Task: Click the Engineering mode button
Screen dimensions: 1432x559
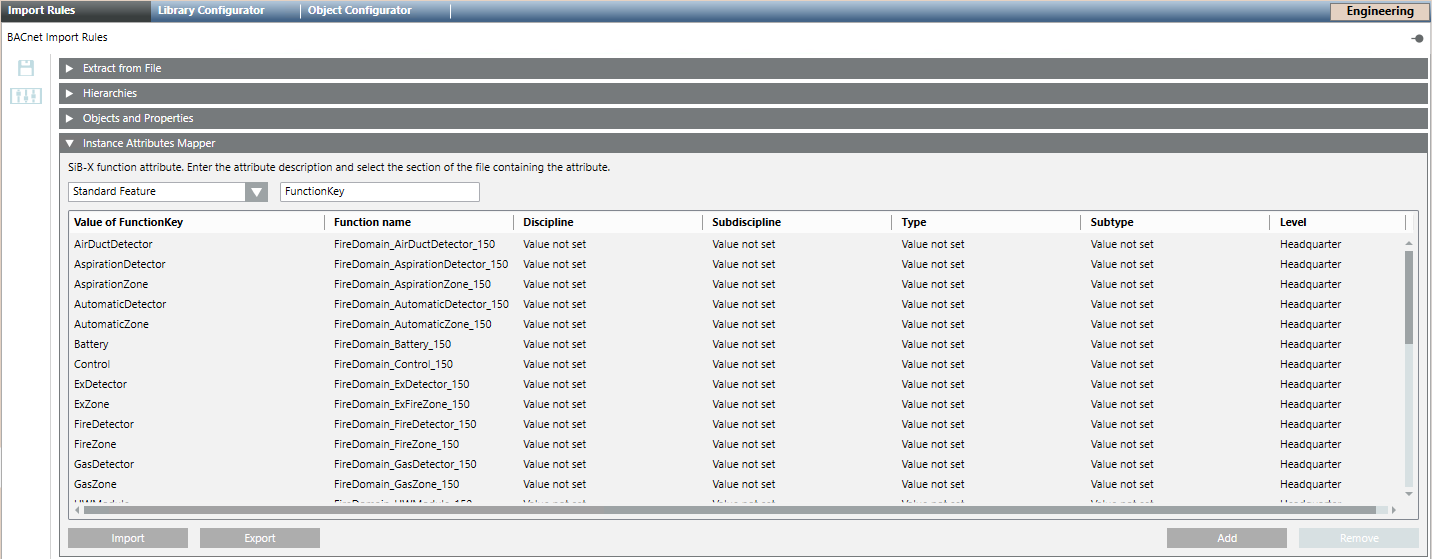Action: point(1379,12)
